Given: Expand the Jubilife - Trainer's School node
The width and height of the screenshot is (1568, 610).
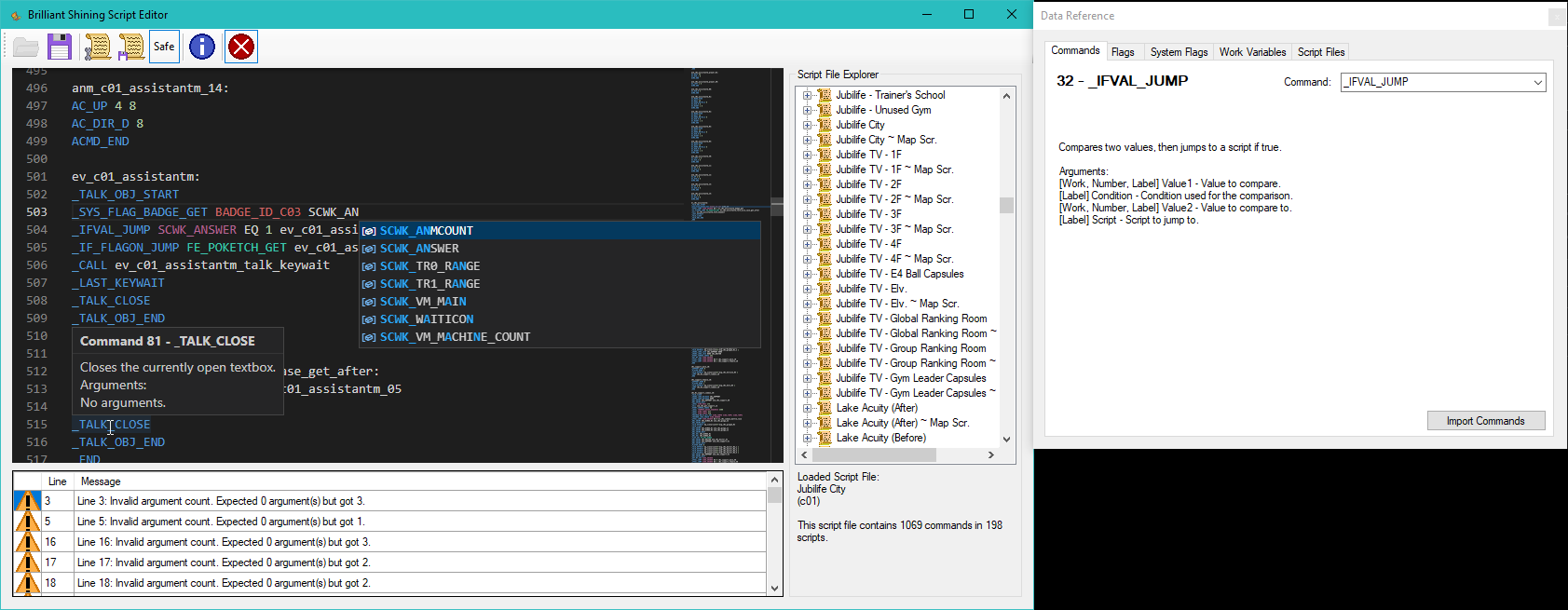Looking at the screenshot, I should [807, 95].
